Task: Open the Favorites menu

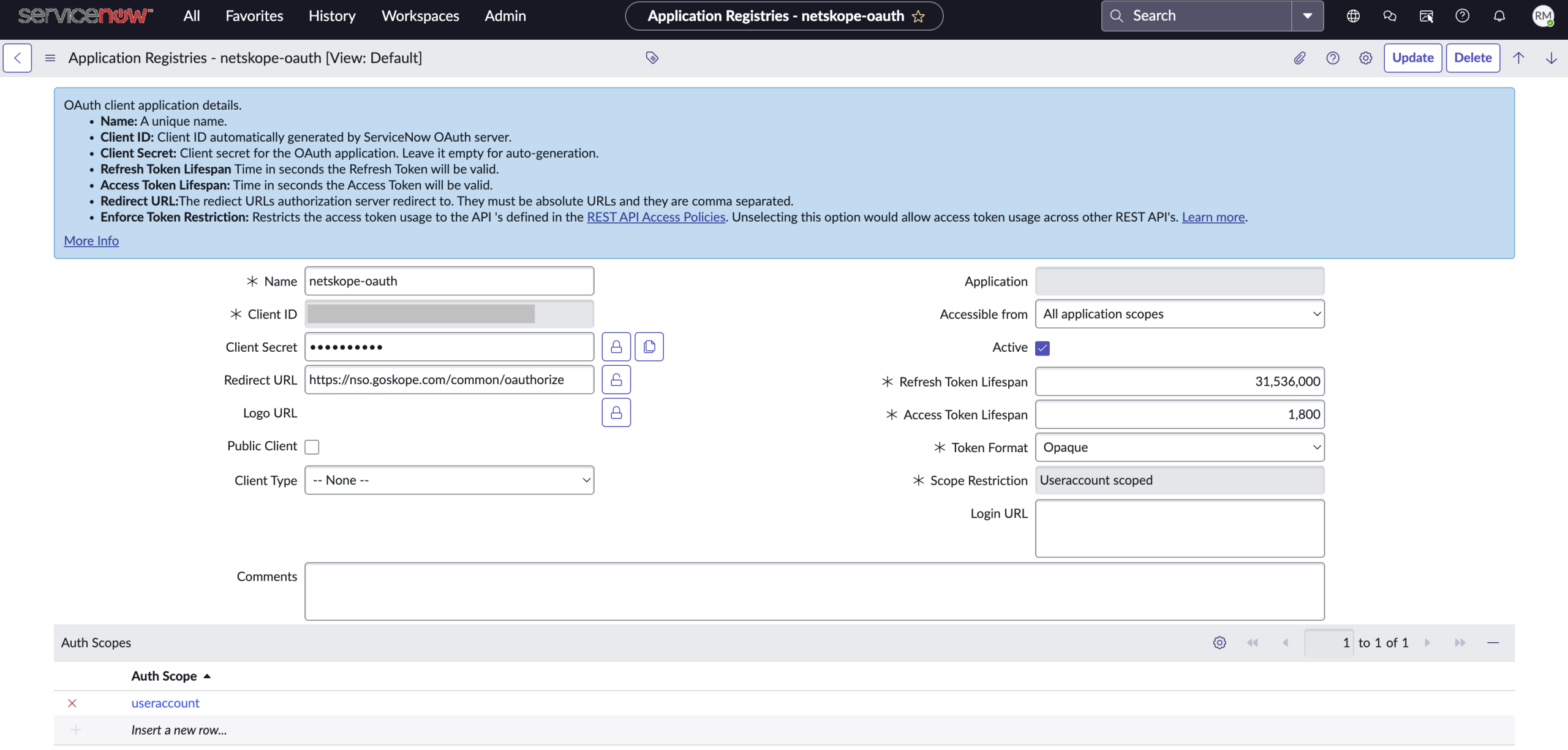Action: (254, 16)
